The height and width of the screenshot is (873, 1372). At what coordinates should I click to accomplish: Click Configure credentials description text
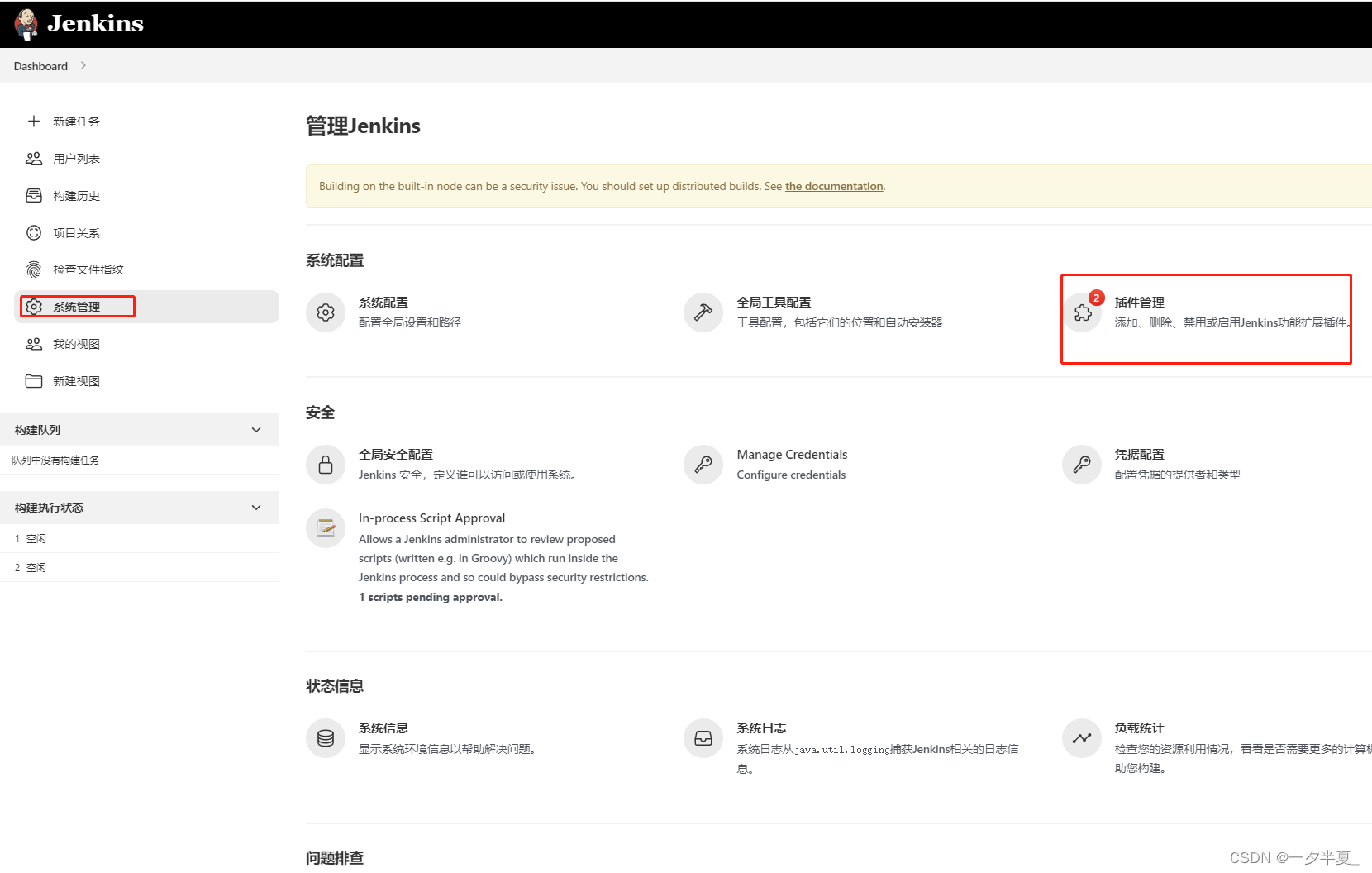tap(791, 475)
